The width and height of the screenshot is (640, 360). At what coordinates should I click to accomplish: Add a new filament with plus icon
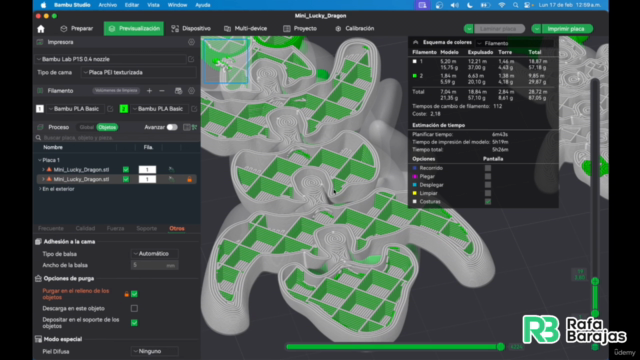click(x=149, y=91)
